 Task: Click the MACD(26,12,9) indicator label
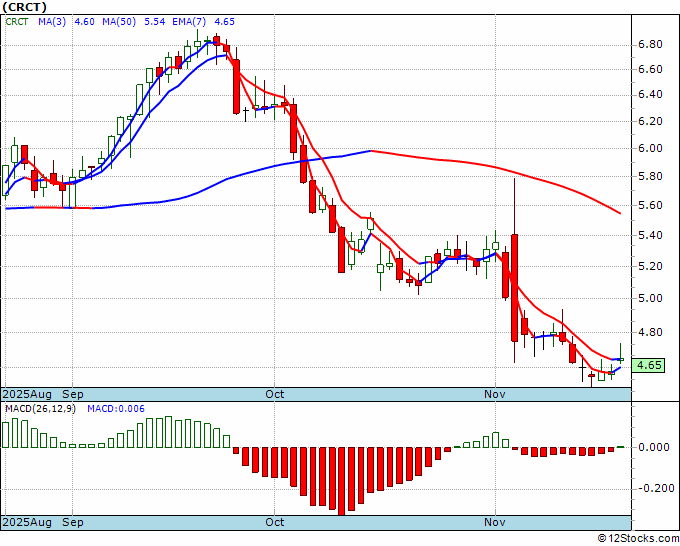(40, 409)
